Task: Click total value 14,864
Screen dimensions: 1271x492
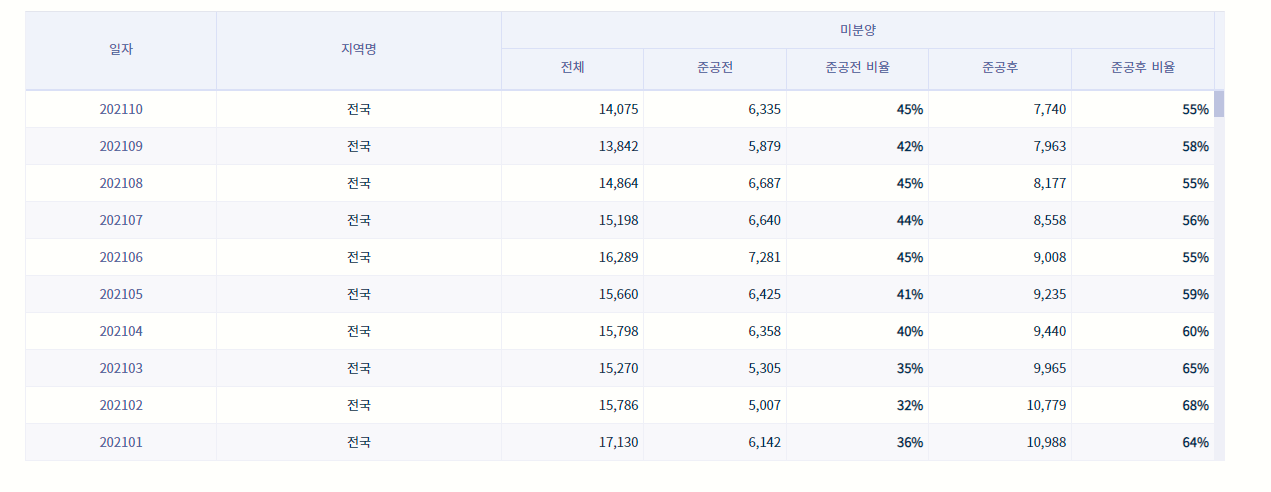Action: (618, 183)
